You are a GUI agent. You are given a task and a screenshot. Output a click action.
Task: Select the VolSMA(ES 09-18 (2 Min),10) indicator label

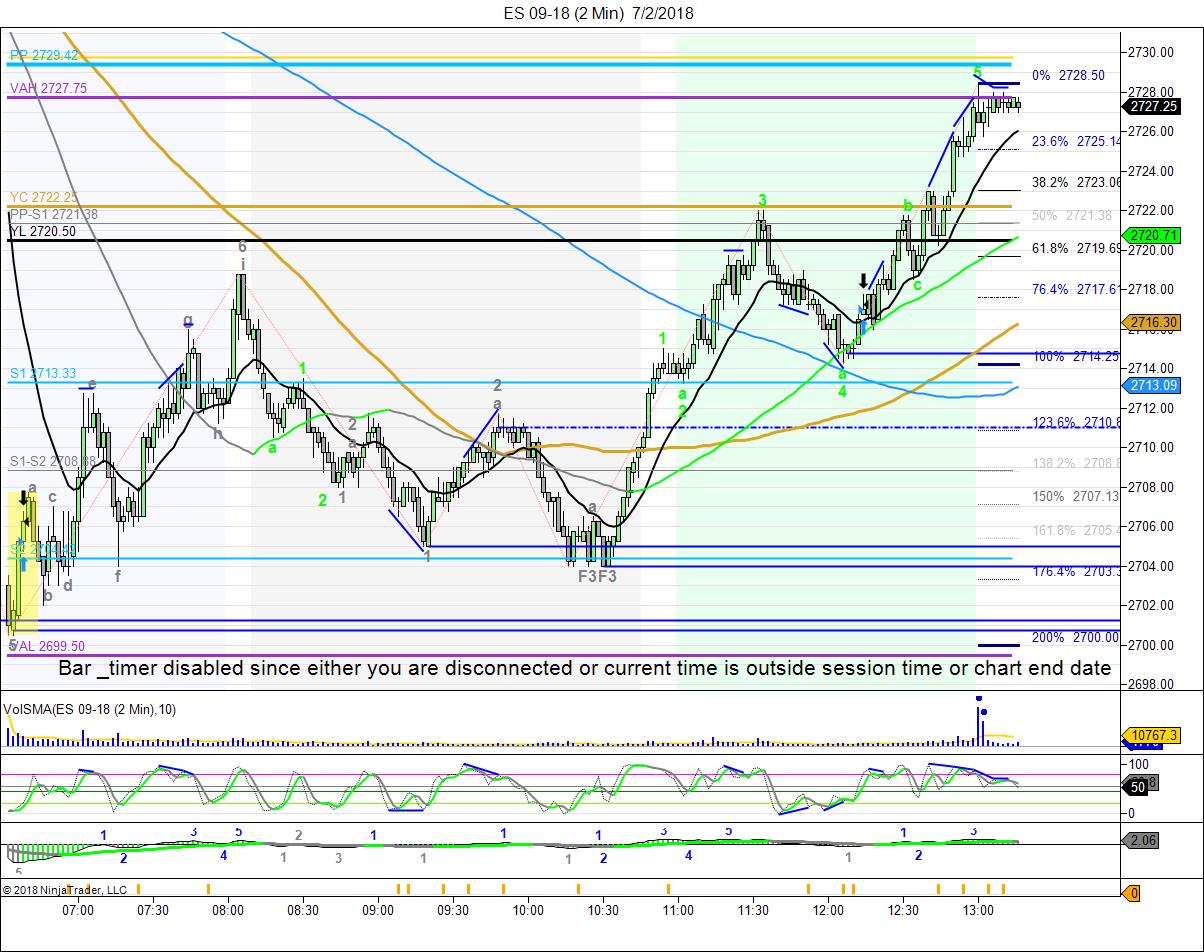pos(90,709)
